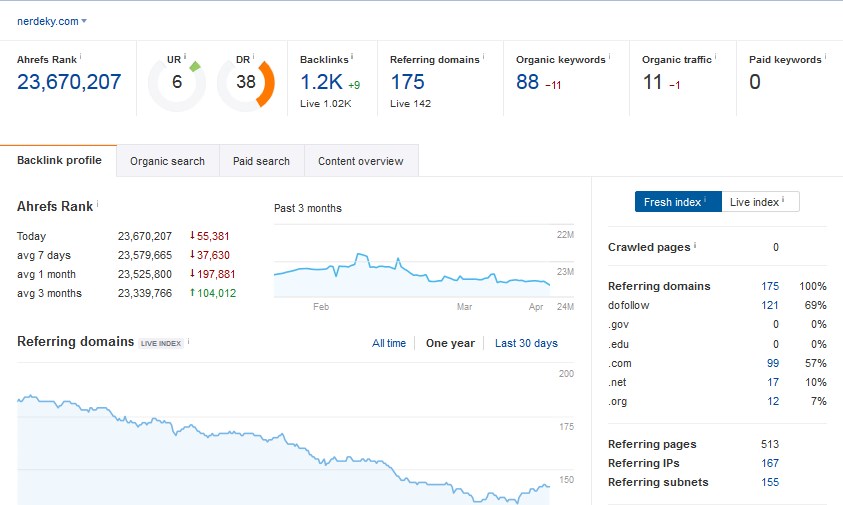Viewport: 843px width, 505px height.
Task: Click info icon next to Paid keywords
Action: 825,56
